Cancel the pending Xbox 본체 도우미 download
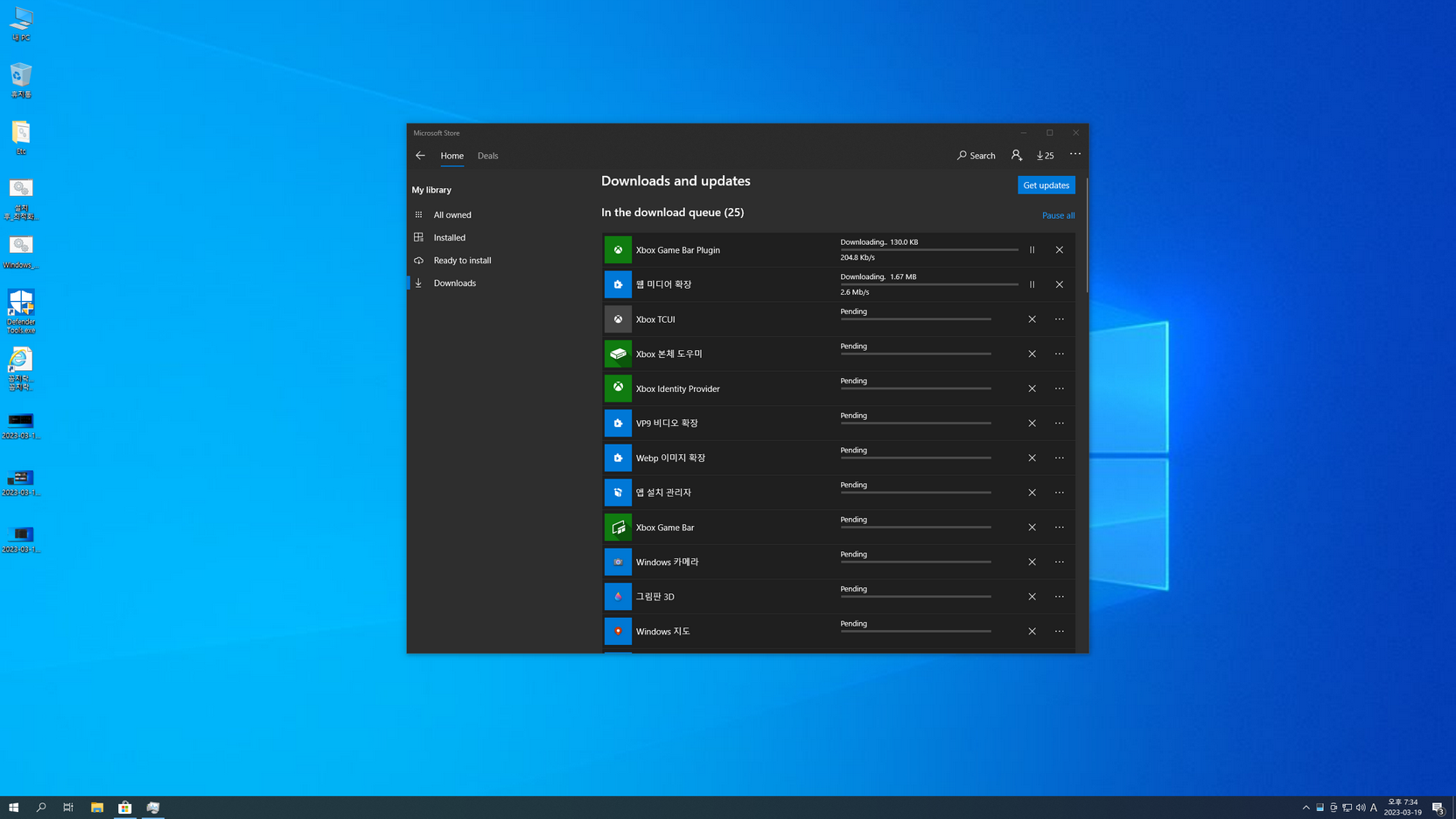 1032,354
